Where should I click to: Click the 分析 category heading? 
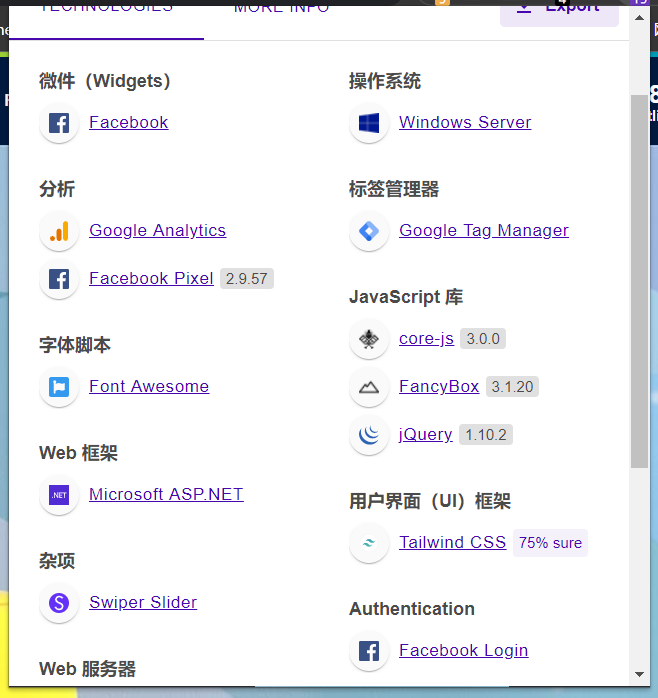point(57,189)
